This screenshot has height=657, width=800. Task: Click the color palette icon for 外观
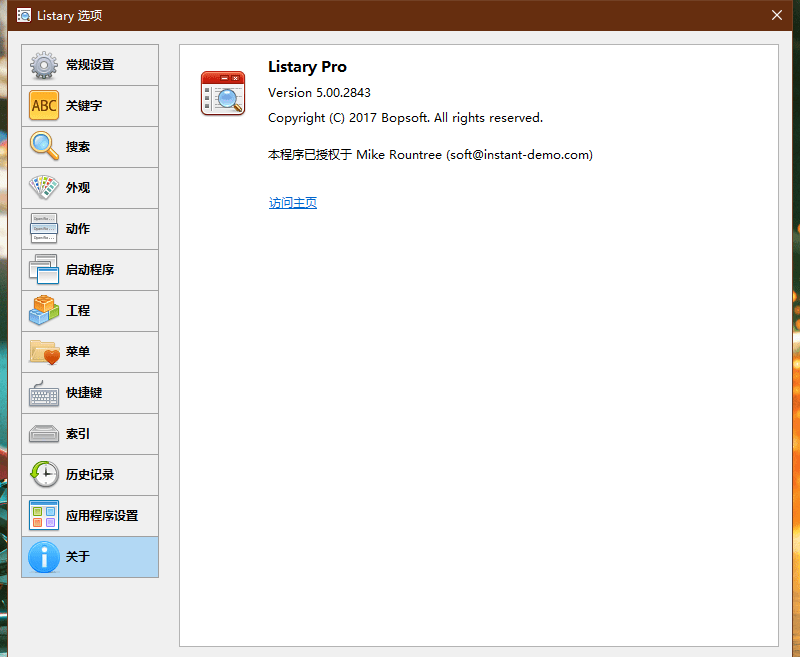coord(44,188)
